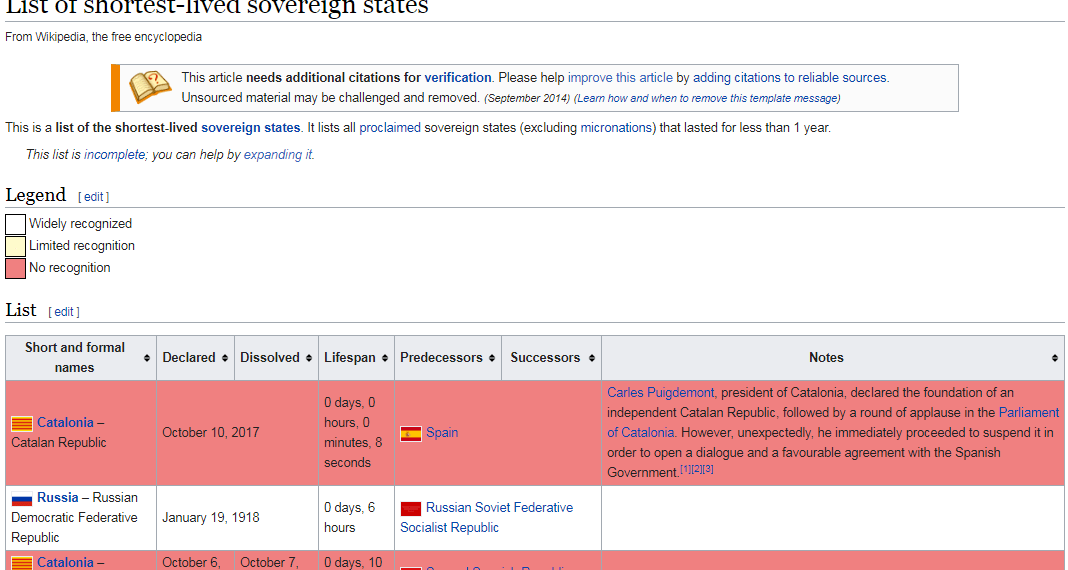Sort table by Short and formal names
Screen dimensions: 1068x570
[x=147, y=358]
